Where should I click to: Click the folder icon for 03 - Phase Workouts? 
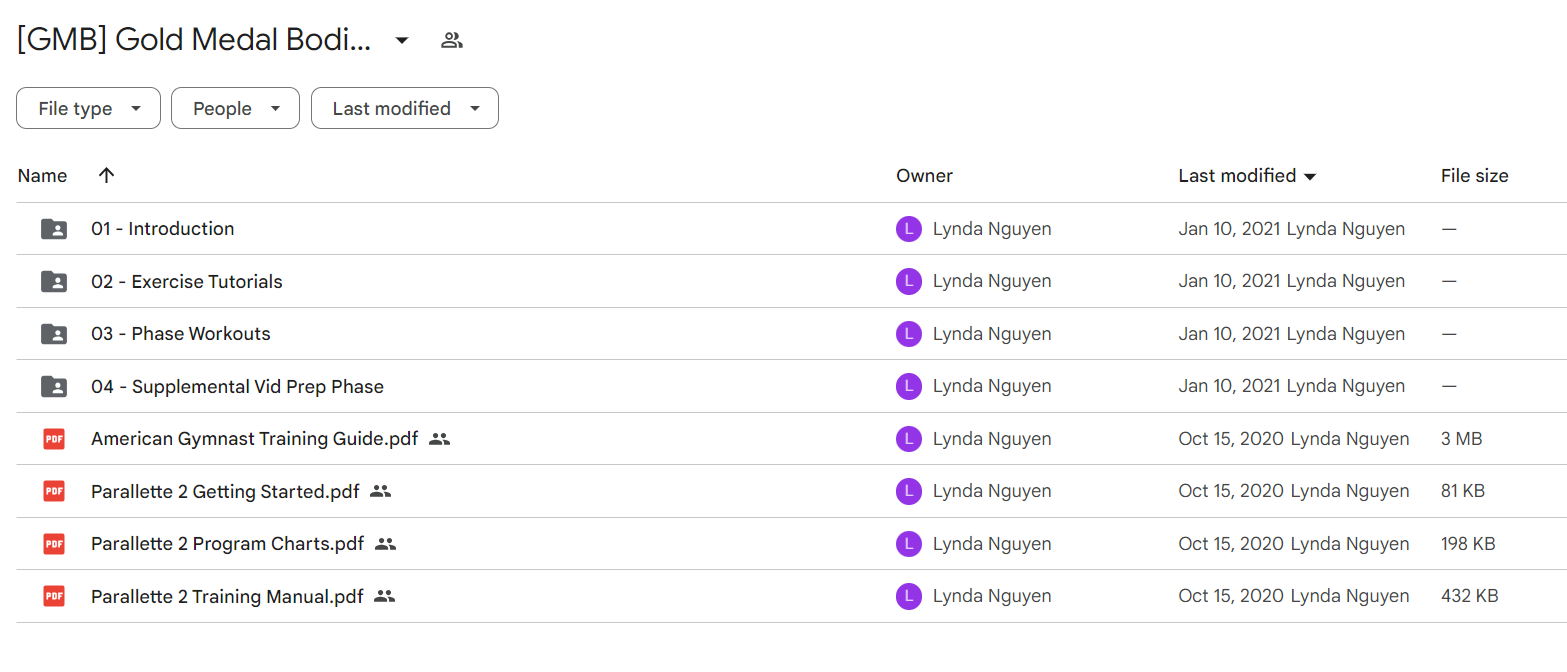click(54, 334)
